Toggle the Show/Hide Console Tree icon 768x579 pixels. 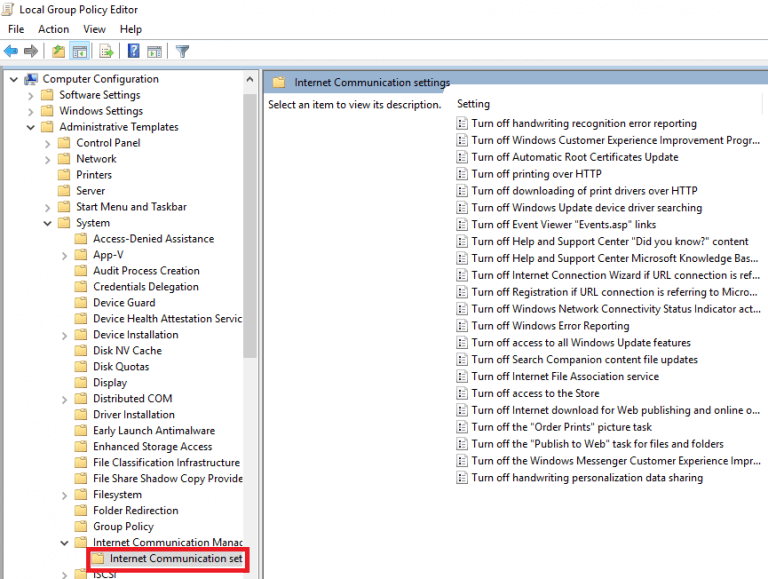79,51
